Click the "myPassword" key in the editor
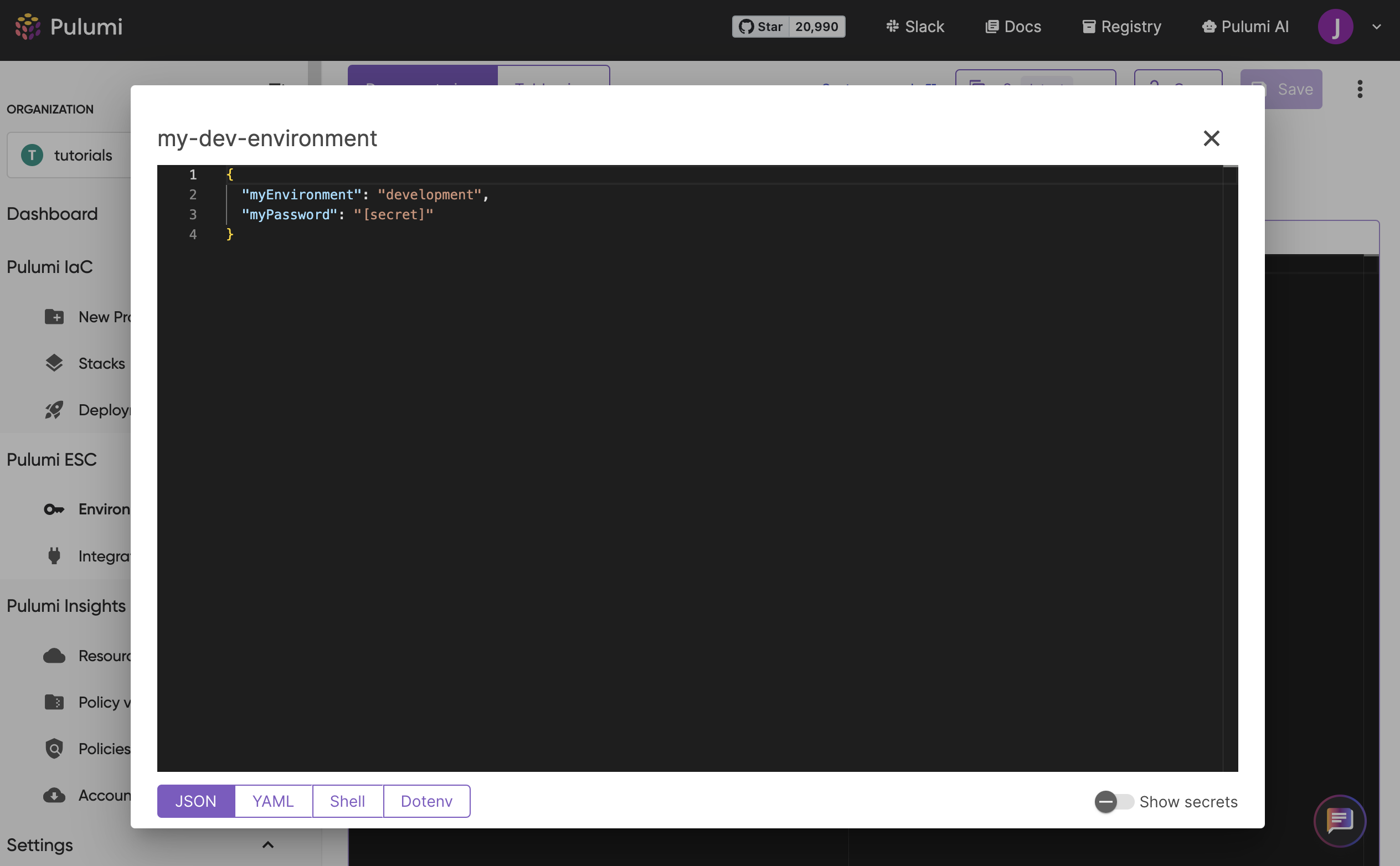This screenshot has height=866, width=1400. [x=289, y=215]
